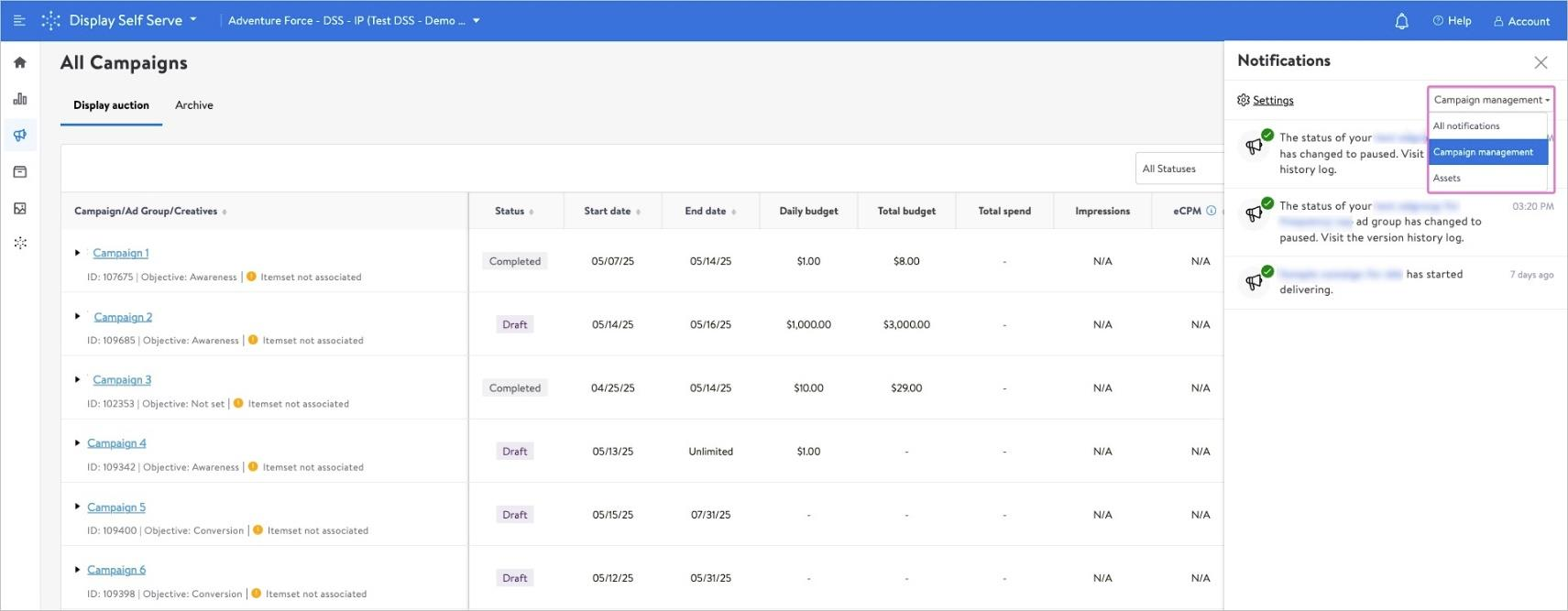Open the Campaign 3 link
Image resolution: width=1568 pixels, height=611 pixels.
122,380
